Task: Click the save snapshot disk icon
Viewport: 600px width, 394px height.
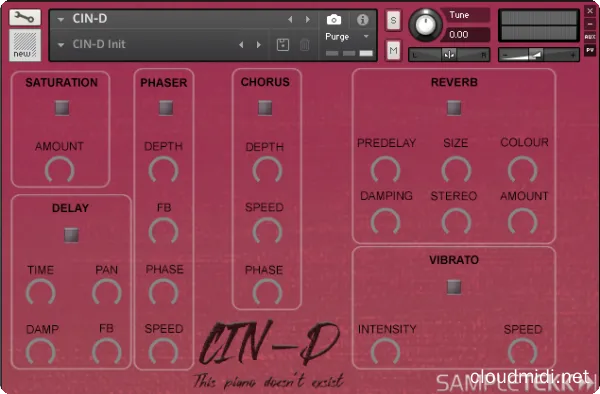Action: (x=283, y=45)
